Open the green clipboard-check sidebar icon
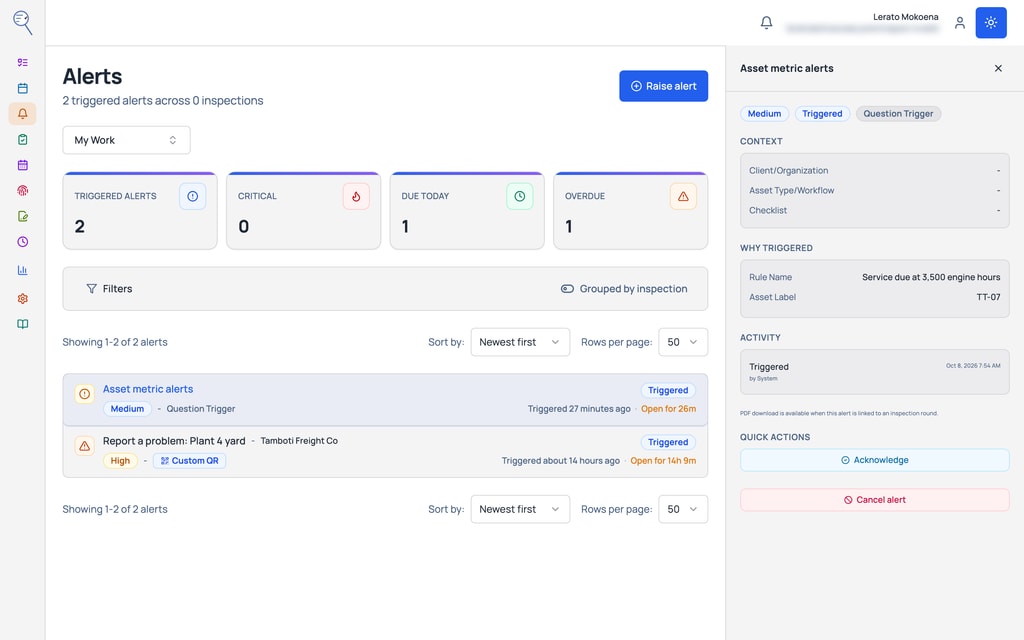 click(x=22, y=139)
